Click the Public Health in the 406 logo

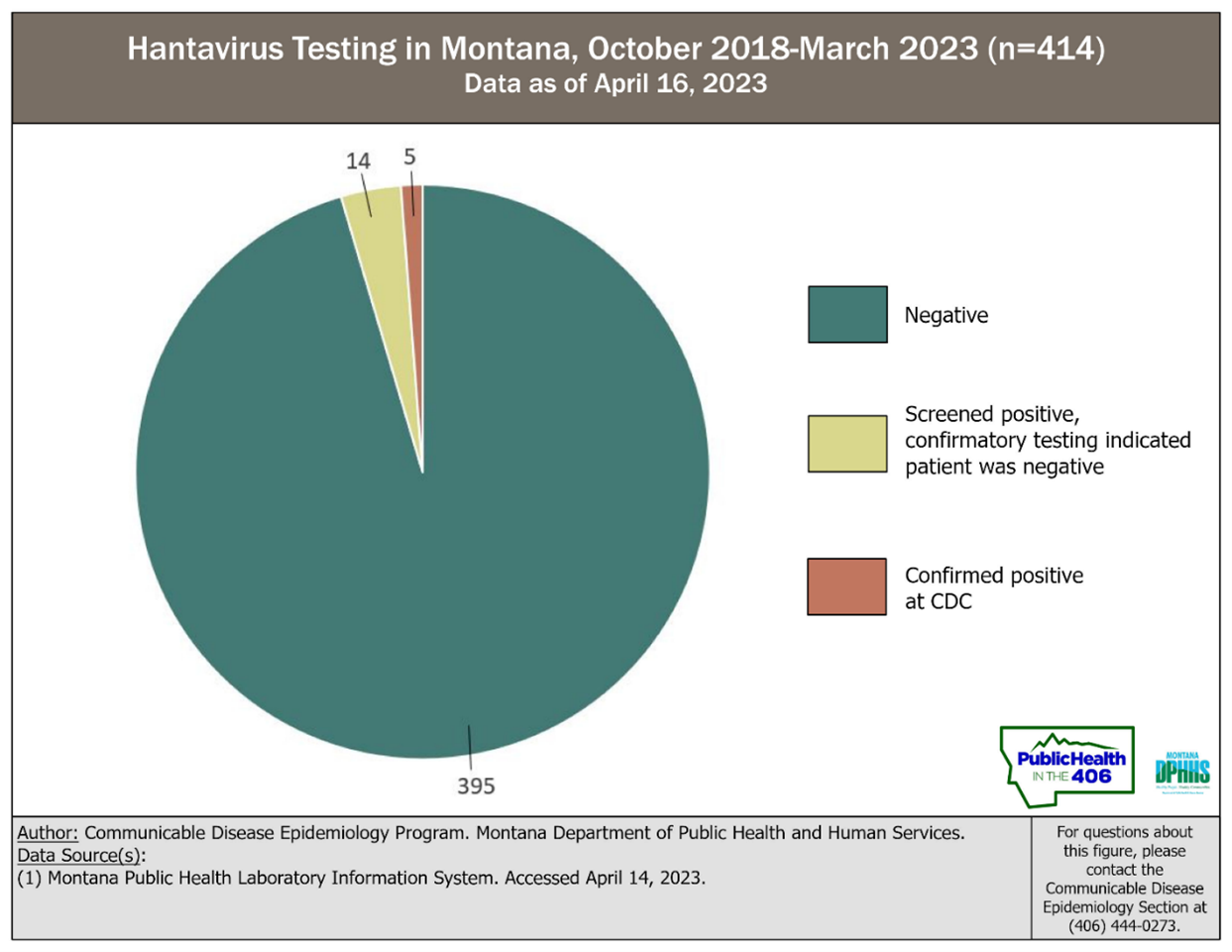1066,767
